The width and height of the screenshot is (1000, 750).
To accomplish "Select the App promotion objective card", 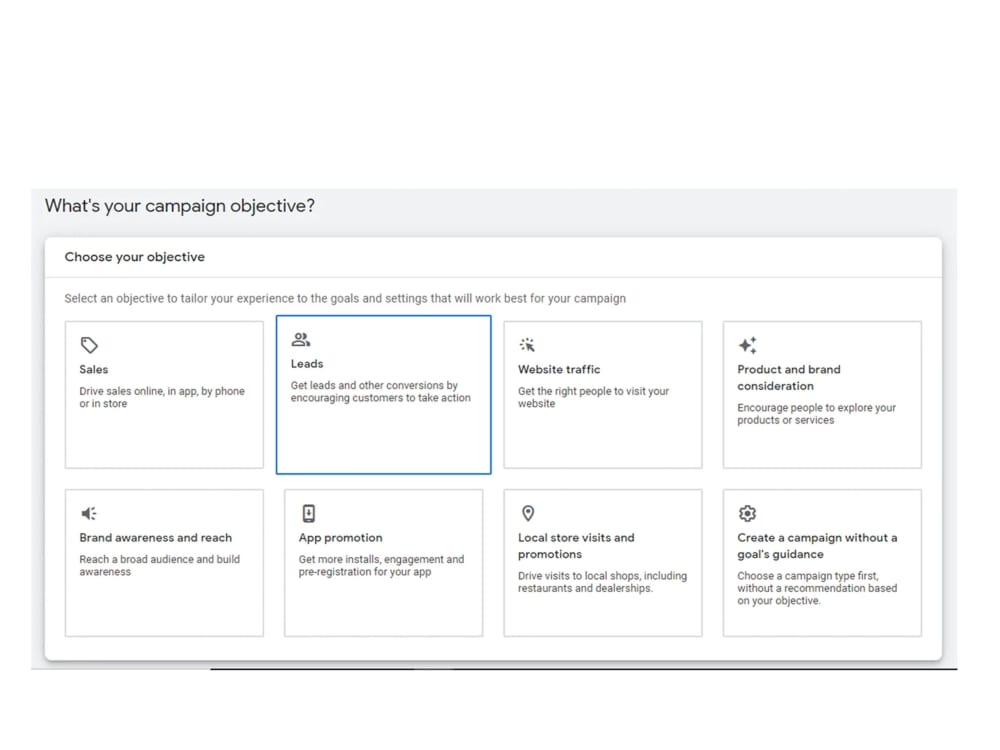I will (383, 563).
